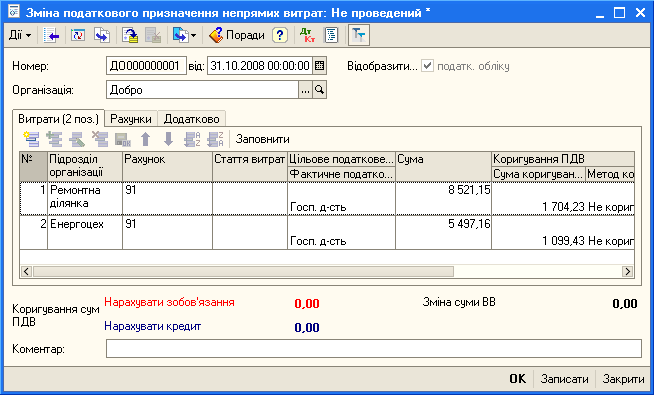Click the Стаття витрат column header
The image size is (654, 395).
point(250,166)
